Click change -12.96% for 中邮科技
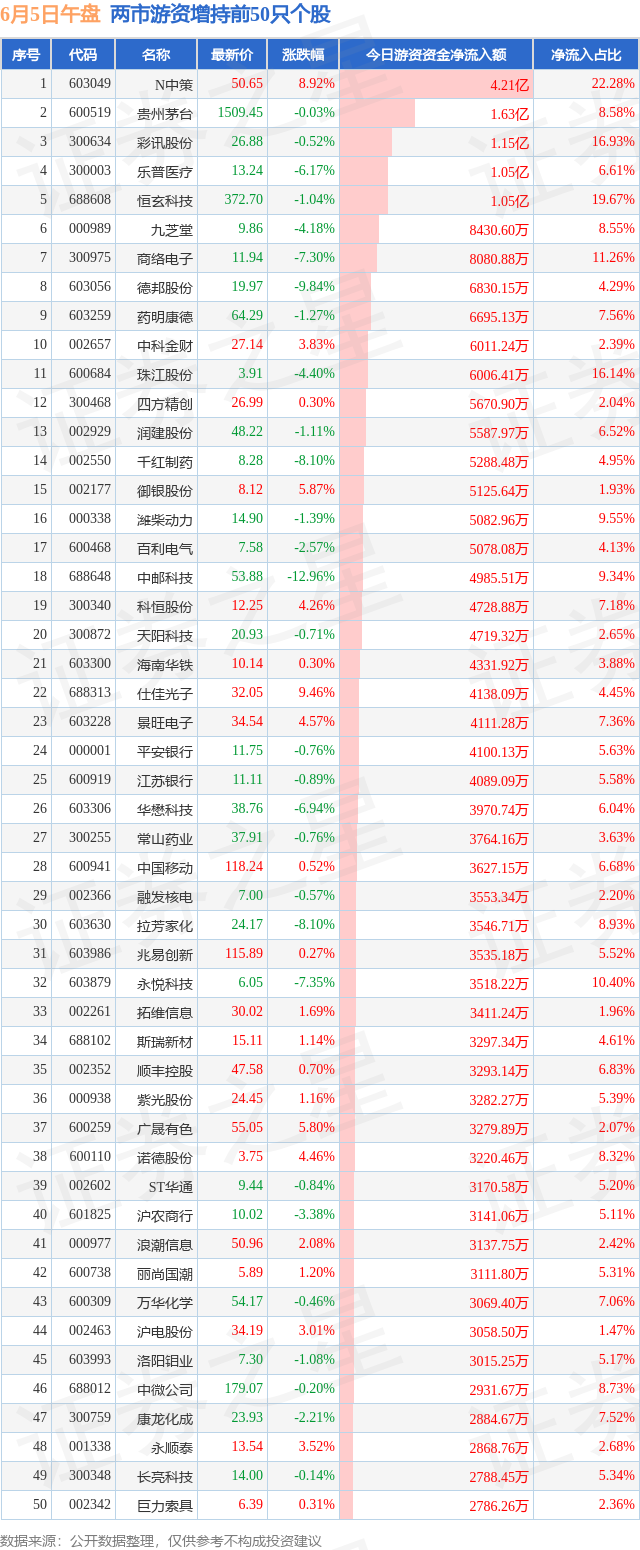This screenshot has width=640, height=1550. 312,577
